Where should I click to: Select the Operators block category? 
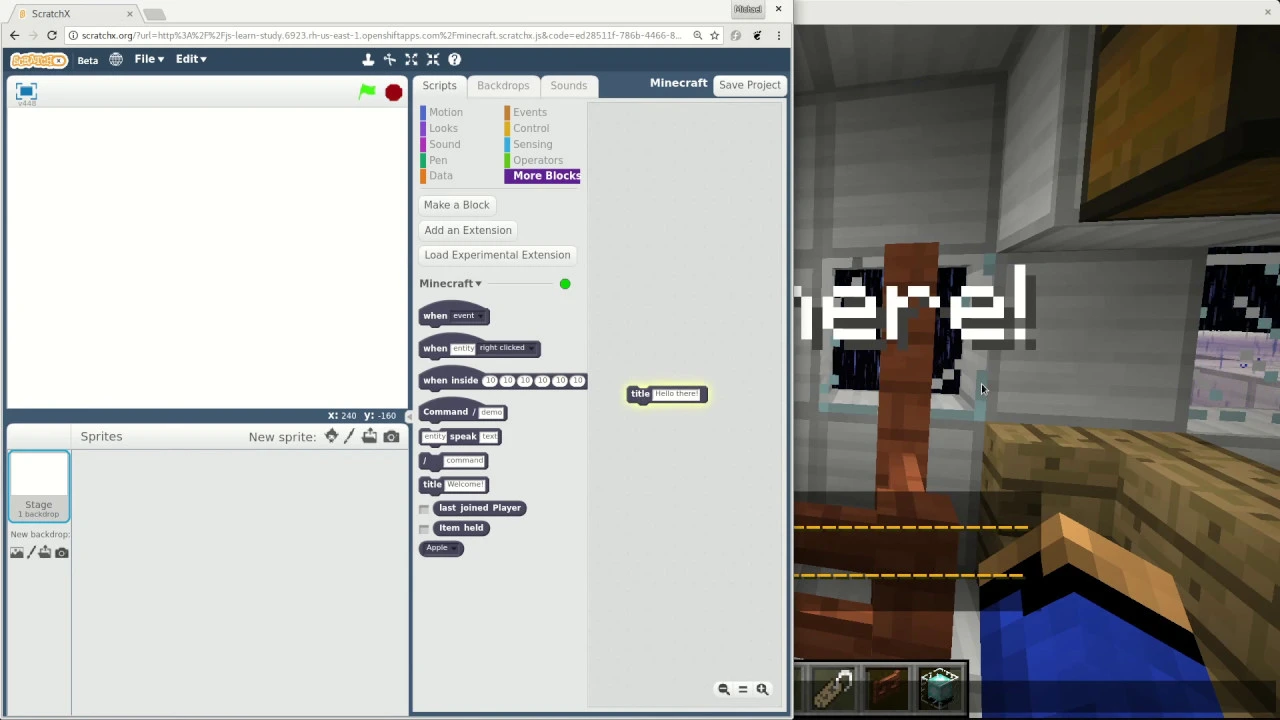538,160
